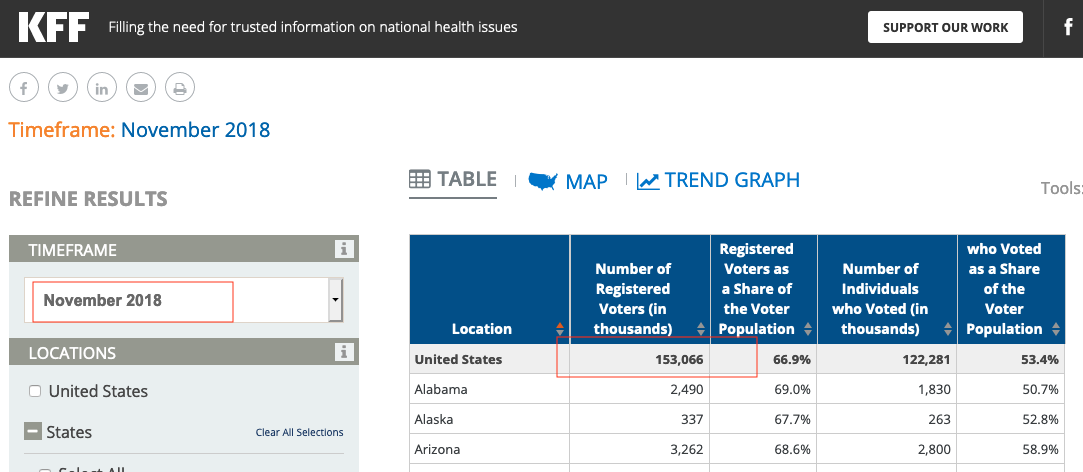This screenshot has width=1083, height=472.
Task: Click Alabama's 1,830 voted value
Action: pos(933,390)
